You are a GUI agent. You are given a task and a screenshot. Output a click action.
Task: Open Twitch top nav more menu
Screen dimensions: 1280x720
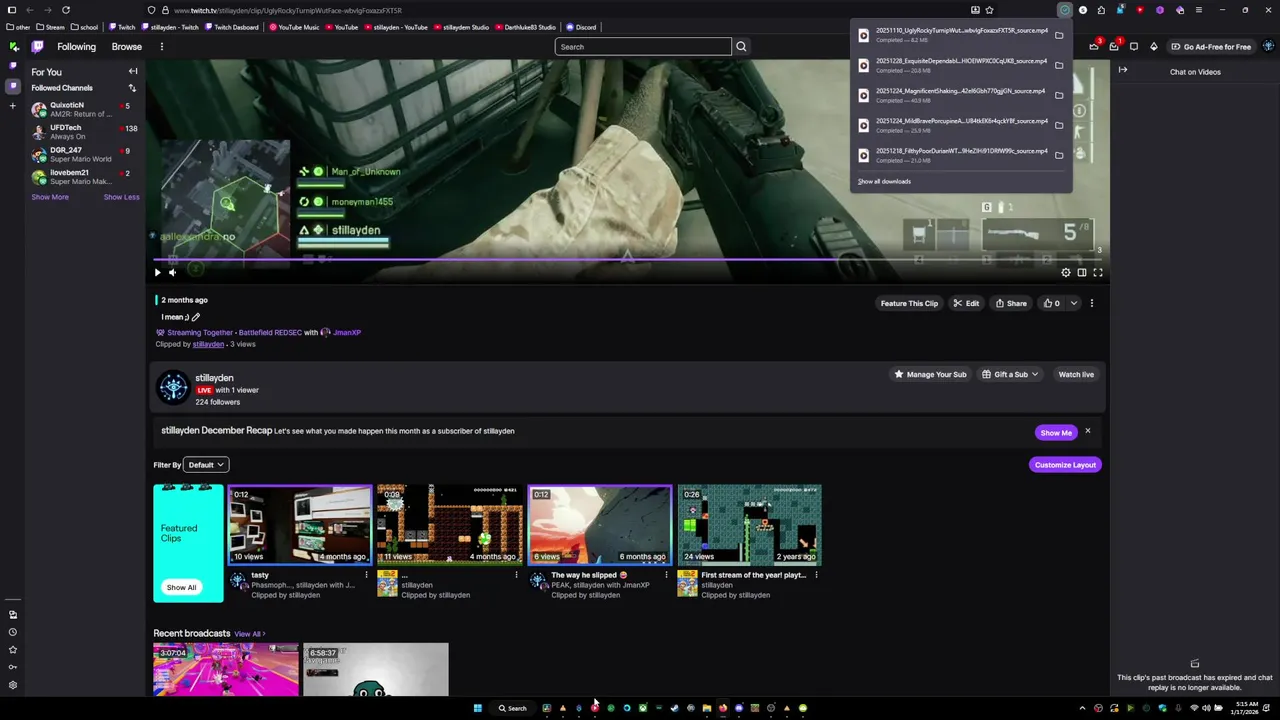click(161, 47)
